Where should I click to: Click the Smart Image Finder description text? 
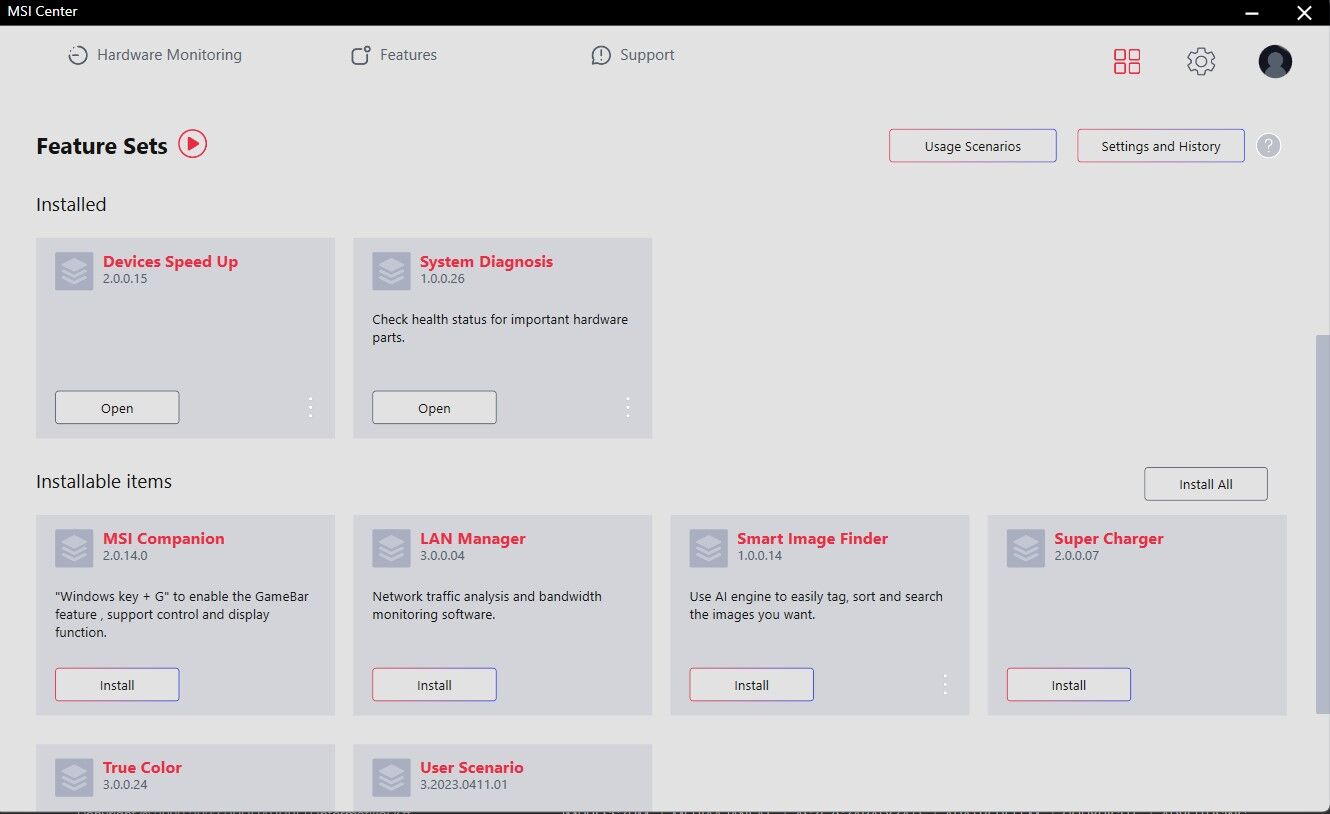(x=816, y=605)
